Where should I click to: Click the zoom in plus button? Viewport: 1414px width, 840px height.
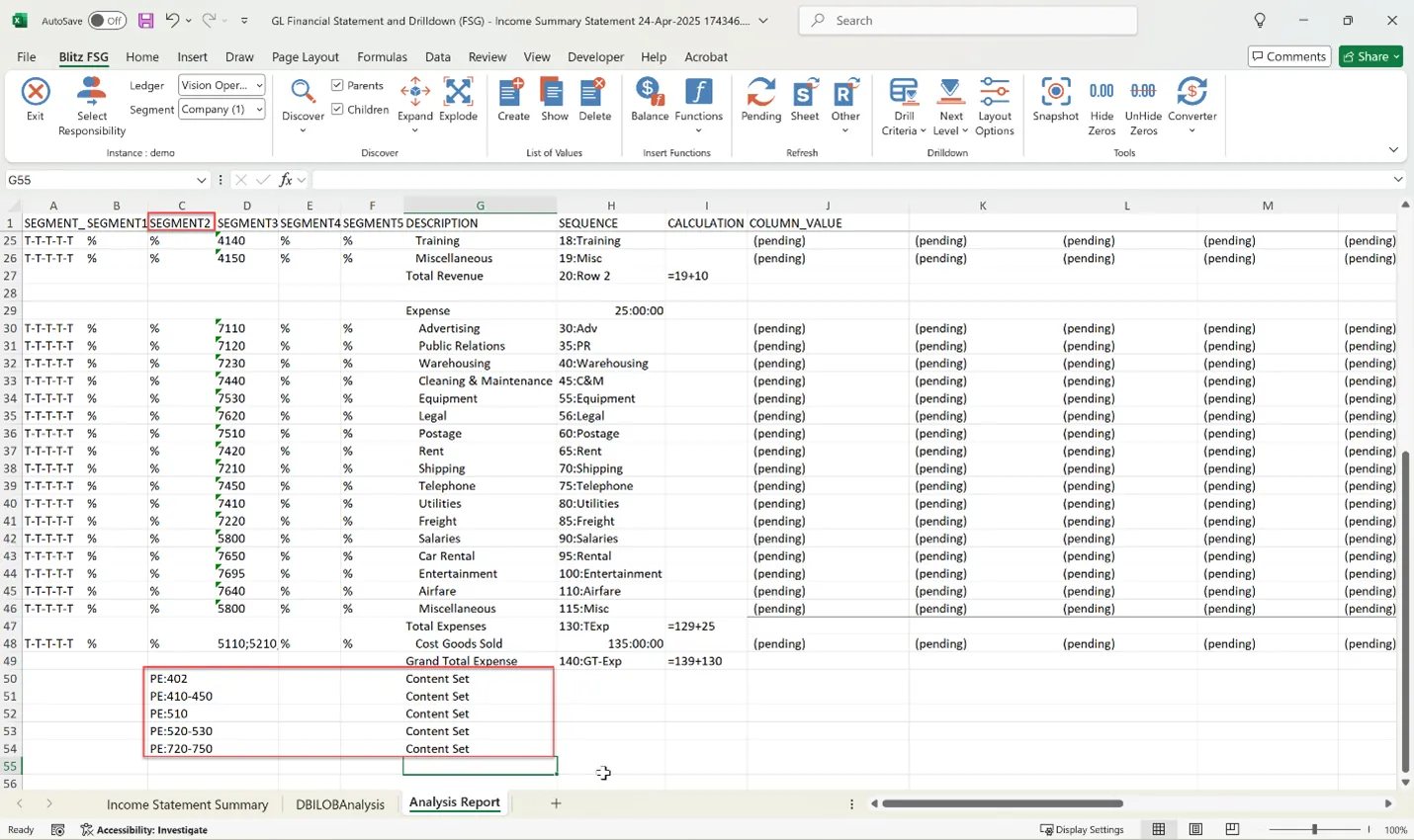[1369, 829]
